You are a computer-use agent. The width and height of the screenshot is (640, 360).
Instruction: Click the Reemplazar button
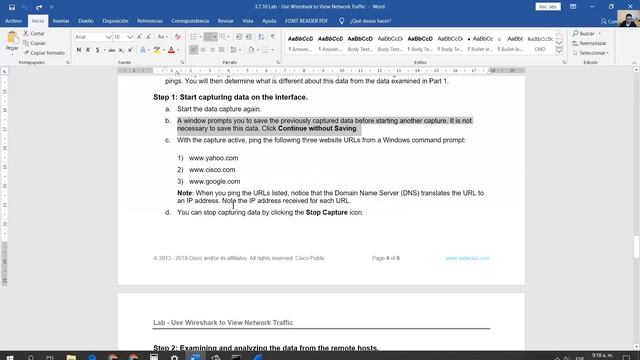tap(589, 43)
